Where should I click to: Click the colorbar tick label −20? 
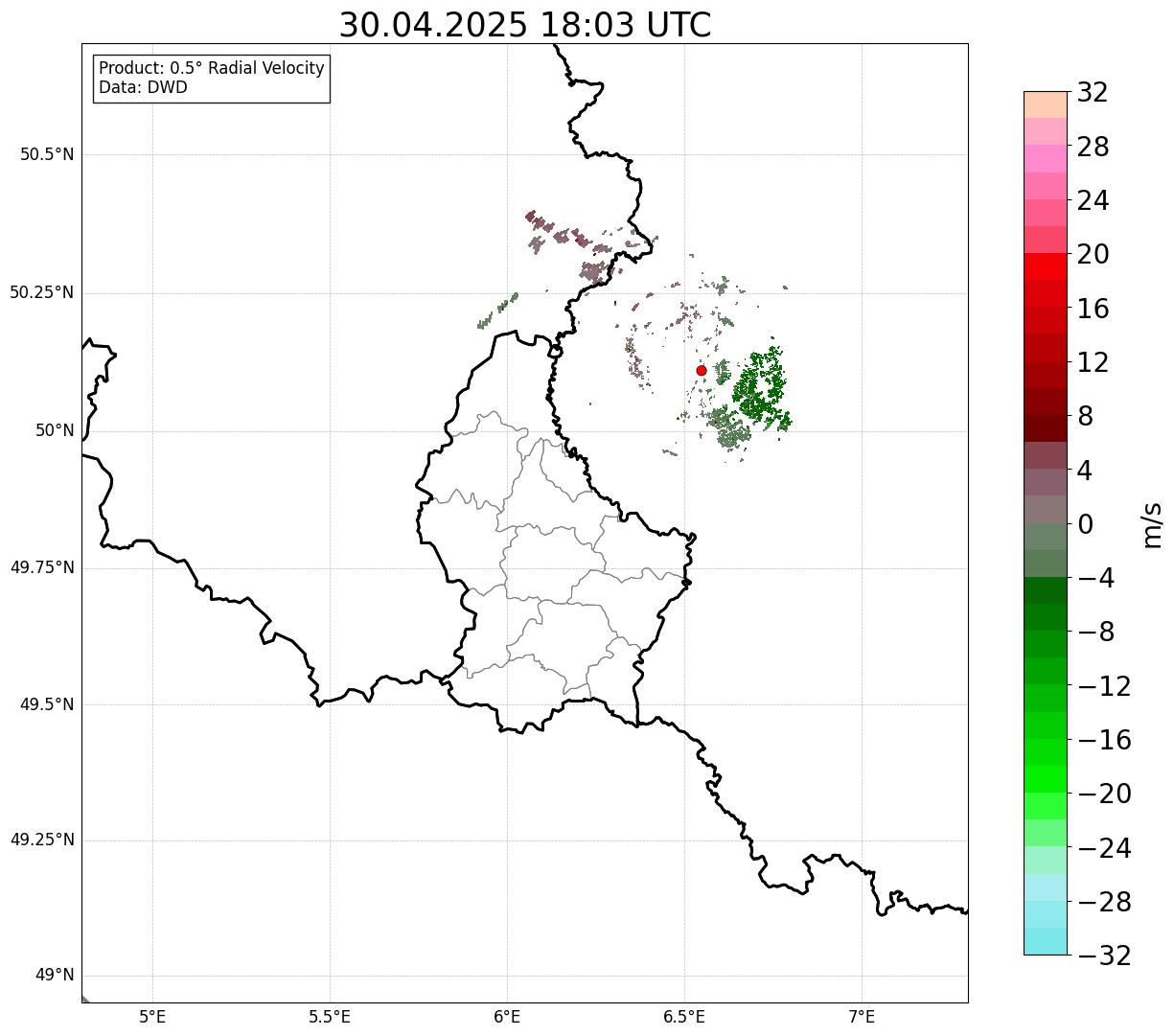pos(1104,794)
